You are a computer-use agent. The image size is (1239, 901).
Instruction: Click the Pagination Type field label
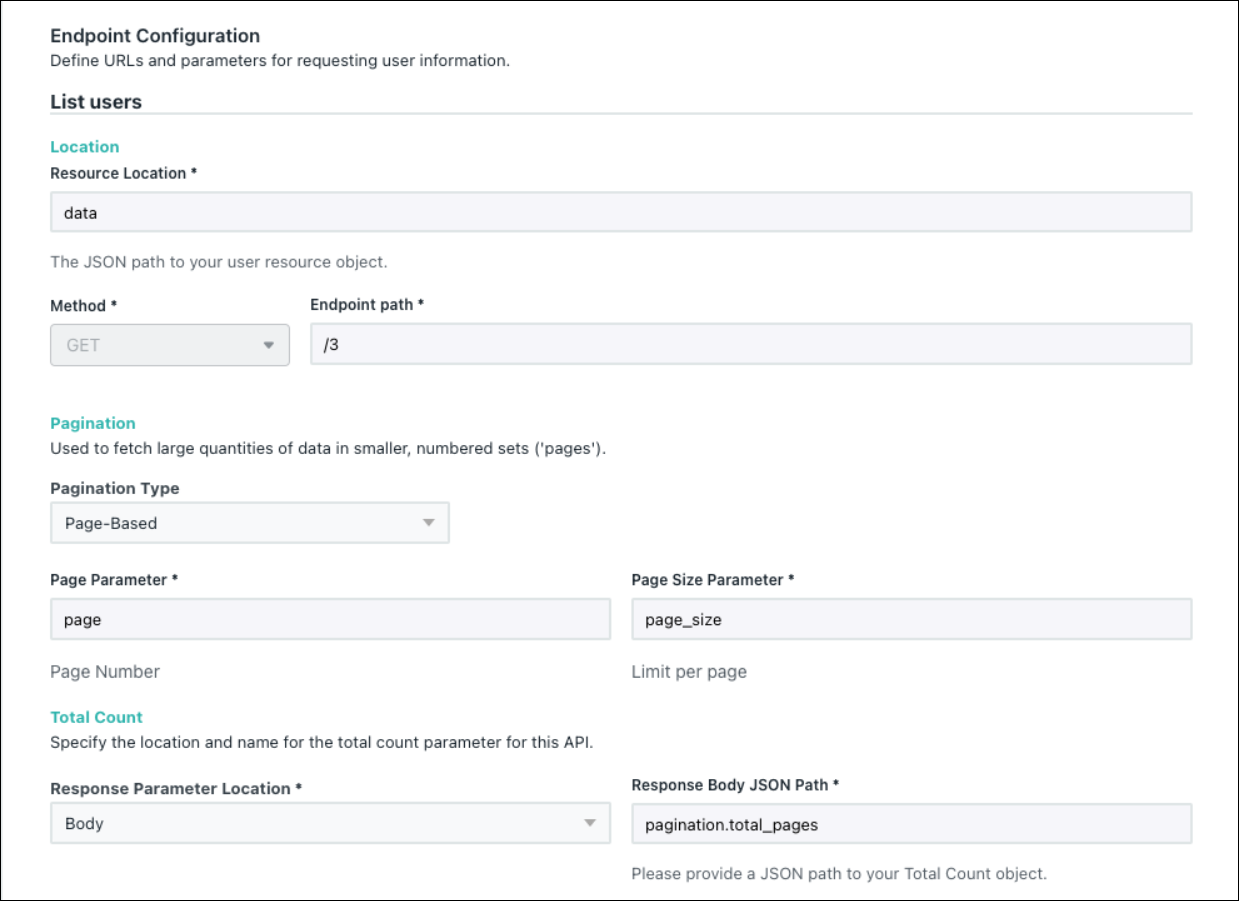[x=115, y=489]
